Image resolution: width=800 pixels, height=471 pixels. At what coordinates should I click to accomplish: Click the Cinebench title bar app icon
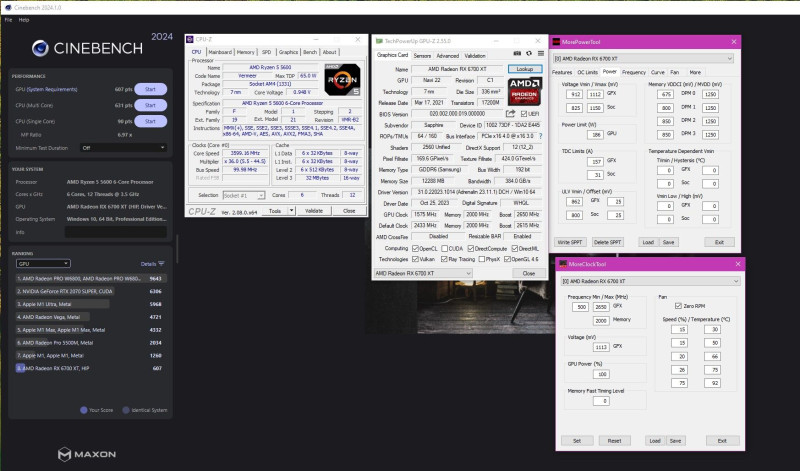[8, 8]
